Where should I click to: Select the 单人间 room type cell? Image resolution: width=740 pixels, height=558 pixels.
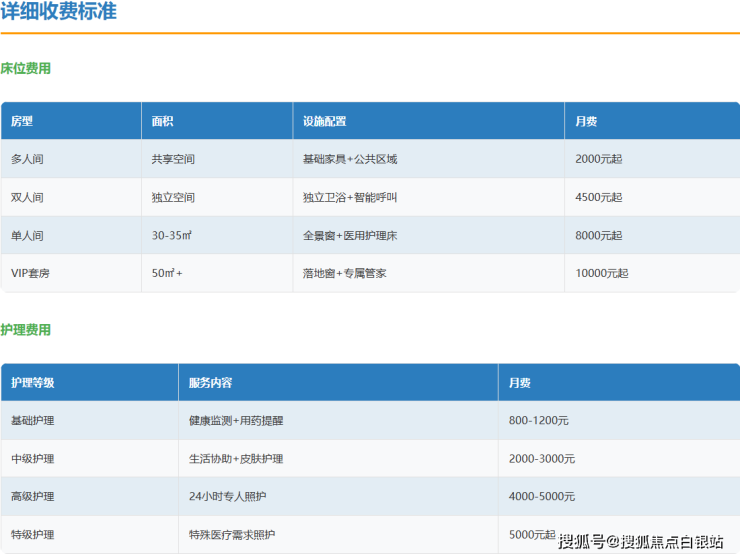(27, 235)
